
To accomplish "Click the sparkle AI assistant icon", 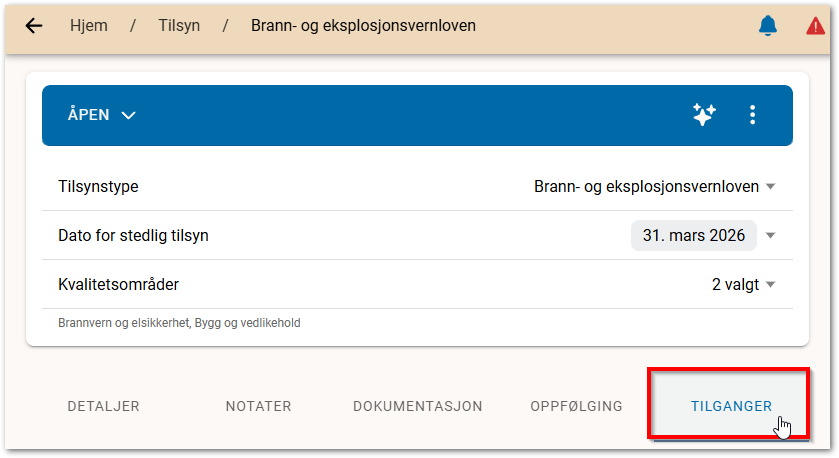I will (x=704, y=115).
